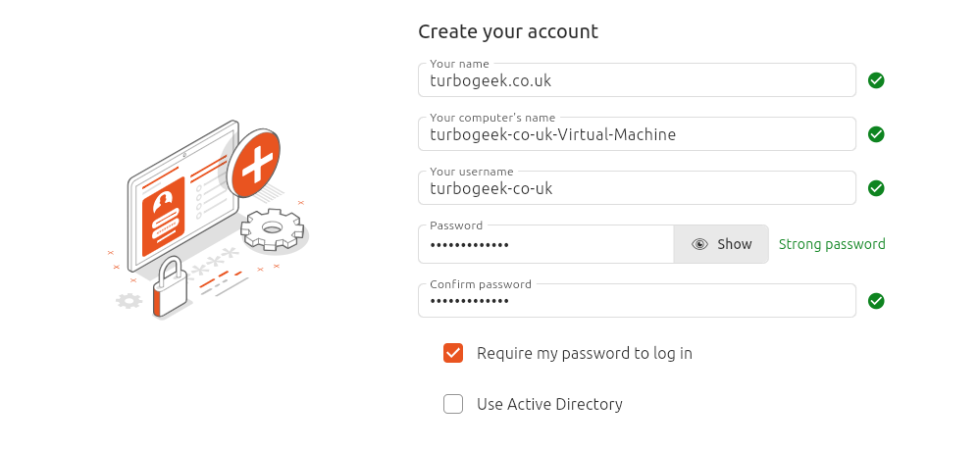This screenshot has width=980, height=450.
Task: Click the Create your account heading
Action: [508, 31]
